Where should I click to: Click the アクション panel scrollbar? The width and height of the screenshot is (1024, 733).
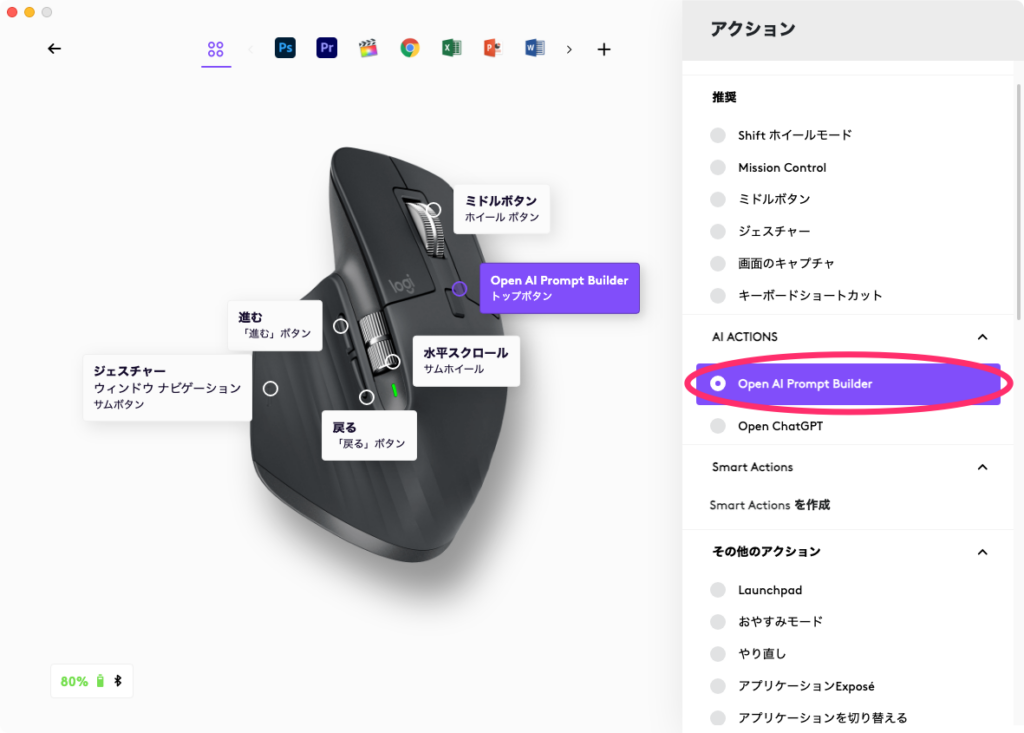(x=1018, y=203)
